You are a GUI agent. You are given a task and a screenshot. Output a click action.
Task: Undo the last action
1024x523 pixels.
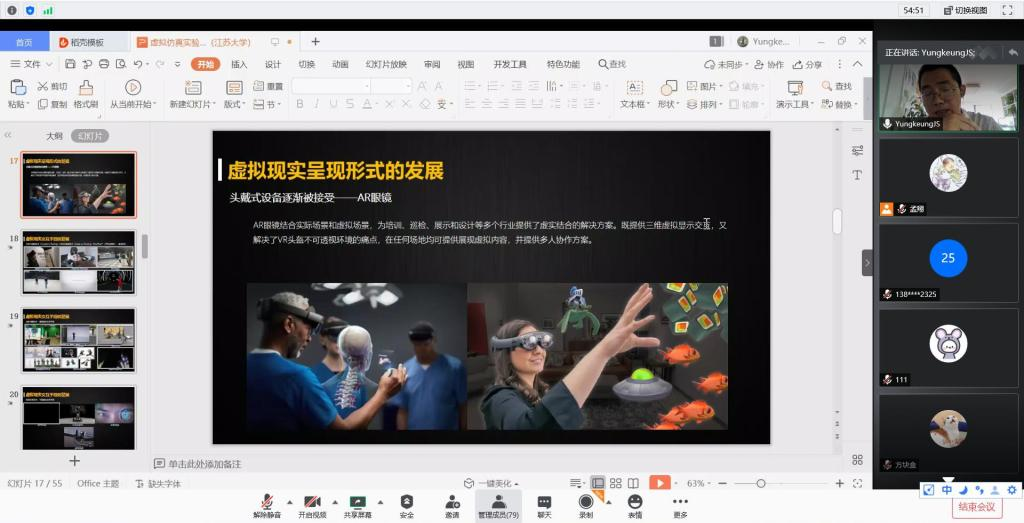(x=138, y=64)
